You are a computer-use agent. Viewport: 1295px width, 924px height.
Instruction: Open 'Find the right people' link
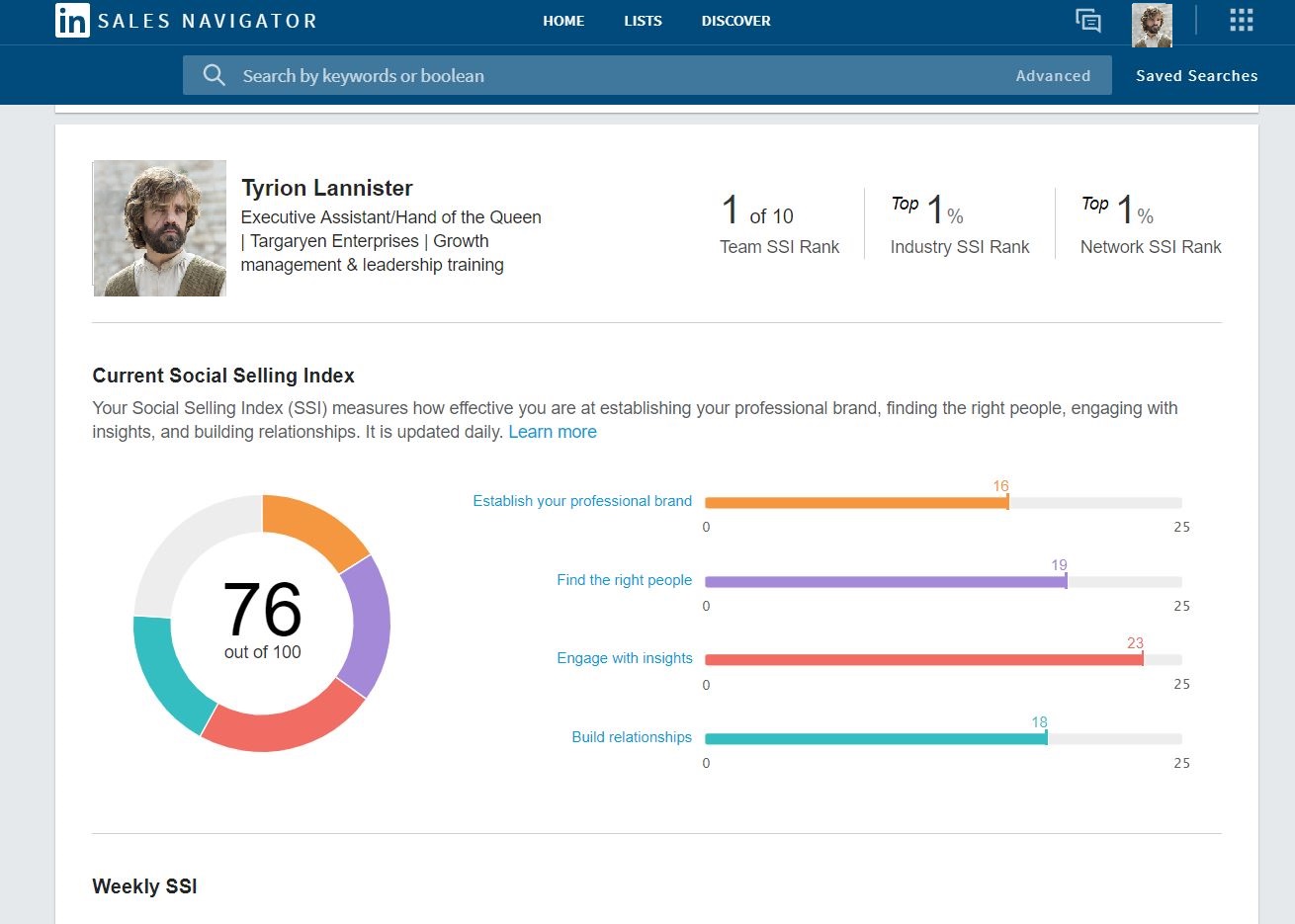coord(625,580)
